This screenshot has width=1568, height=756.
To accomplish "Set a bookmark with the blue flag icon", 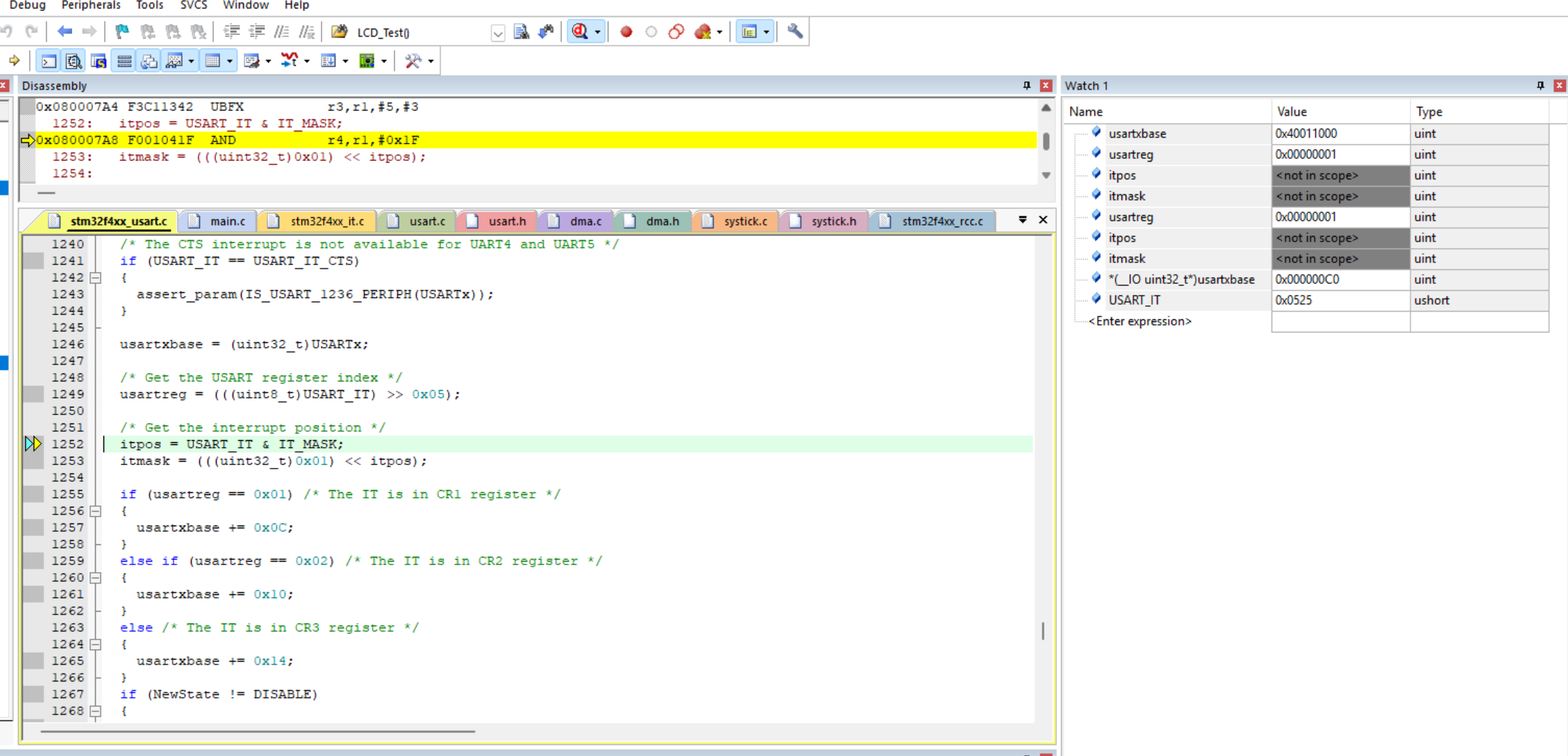I will point(122,32).
